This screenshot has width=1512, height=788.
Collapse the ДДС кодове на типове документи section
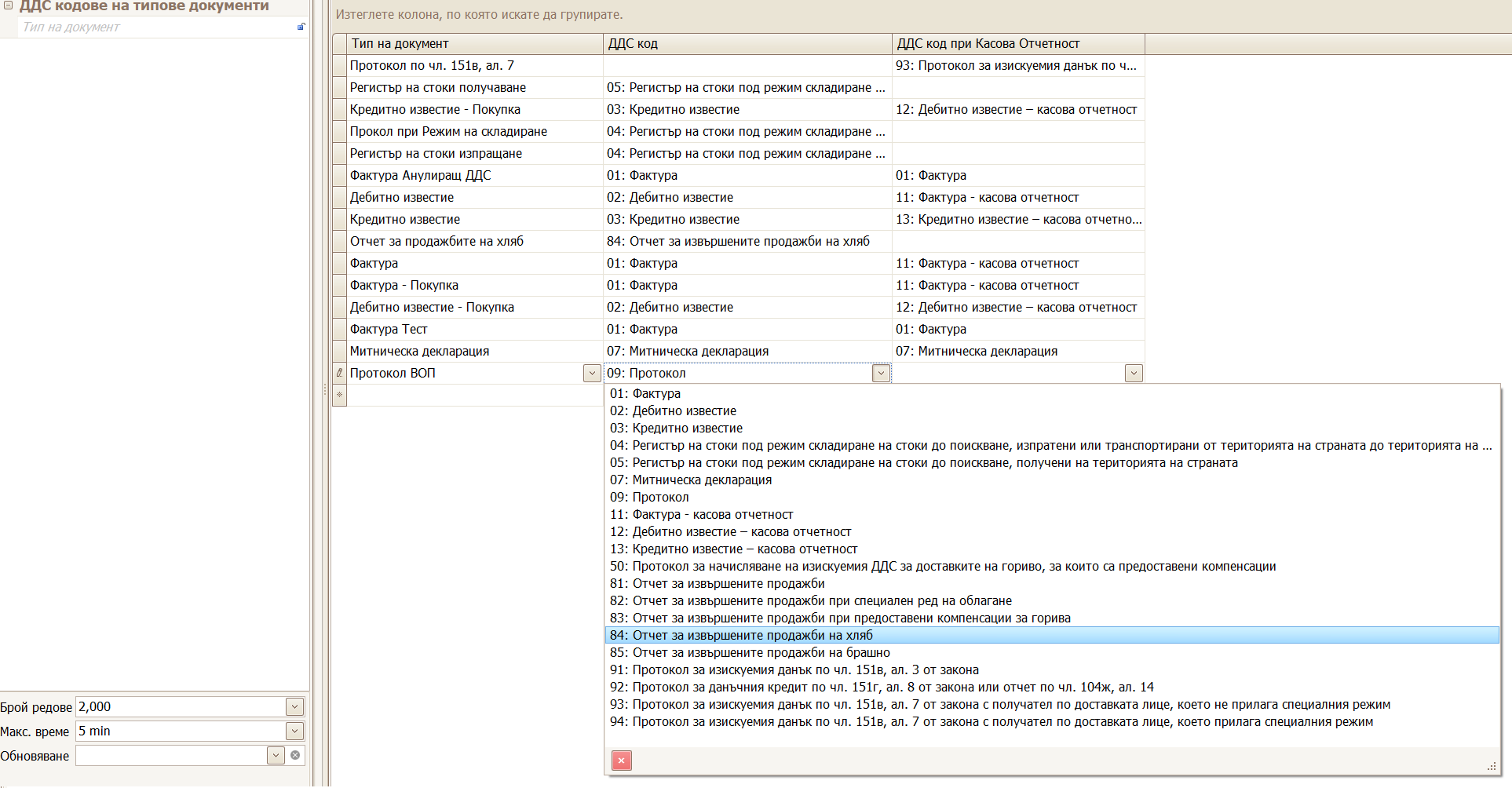(x=8, y=5)
